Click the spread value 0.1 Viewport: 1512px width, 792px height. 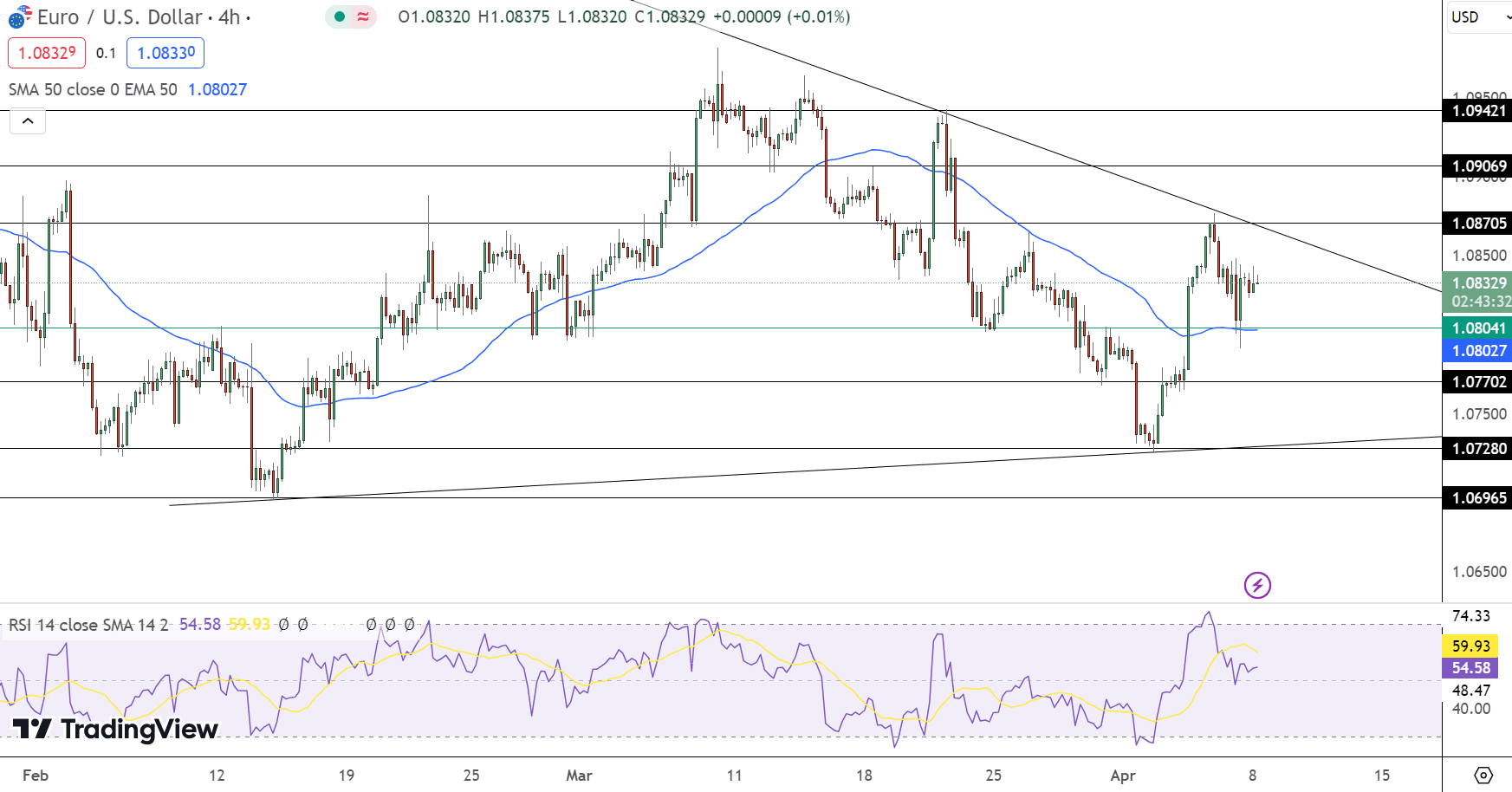point(106,53)
